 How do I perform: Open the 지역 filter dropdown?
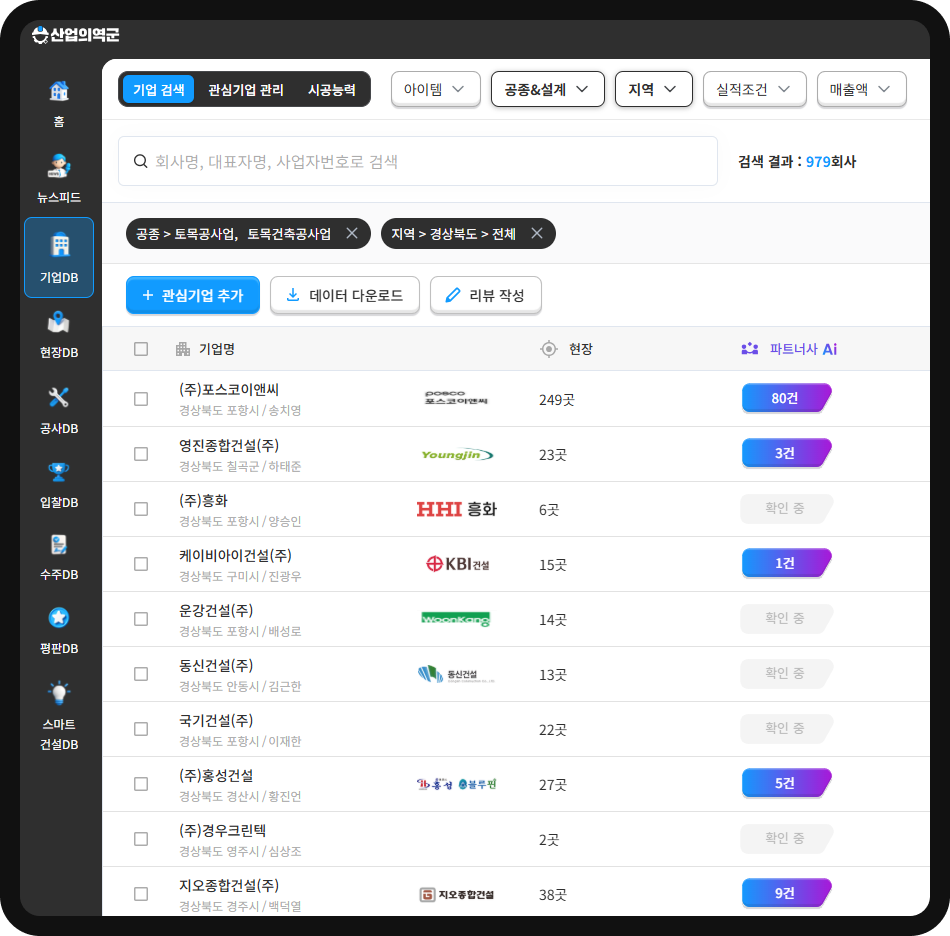click(654, 89)
